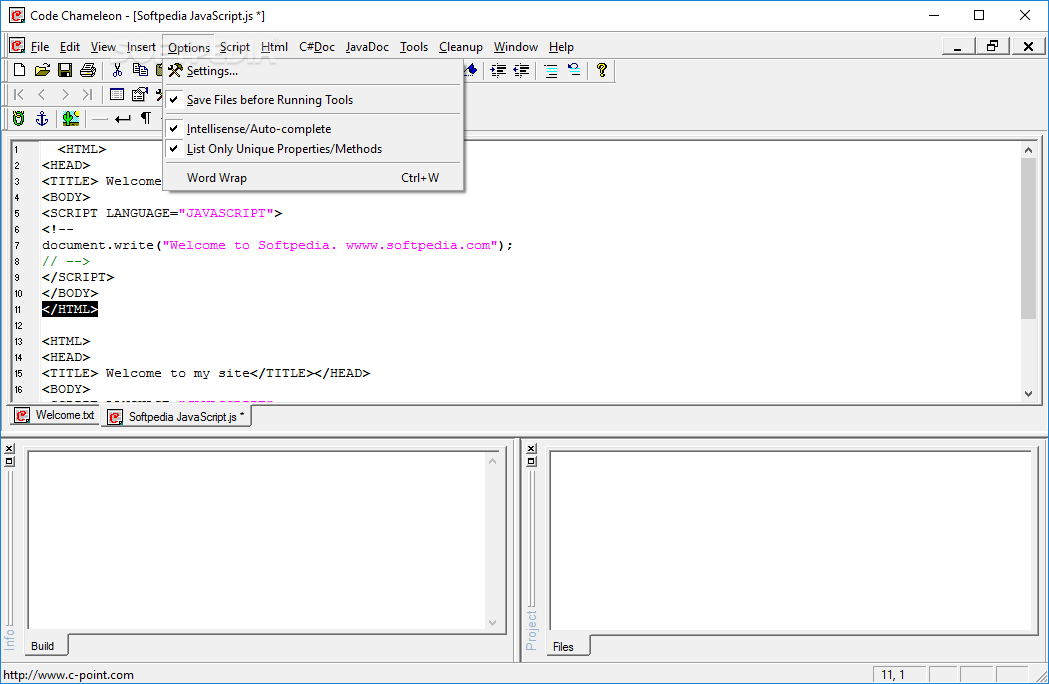Insert horizontal rule line icon
Screen dimensions: 1049x684
click(100, 119)
